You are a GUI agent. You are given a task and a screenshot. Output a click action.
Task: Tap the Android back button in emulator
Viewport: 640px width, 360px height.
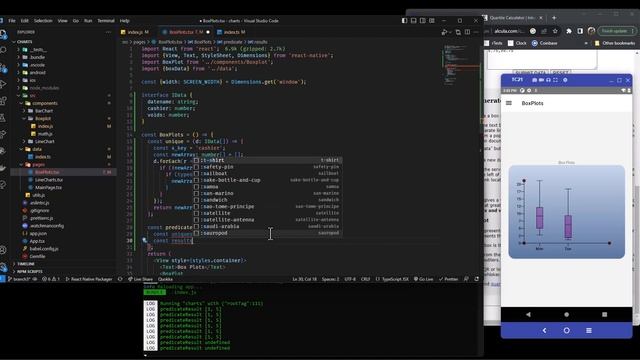528,315
